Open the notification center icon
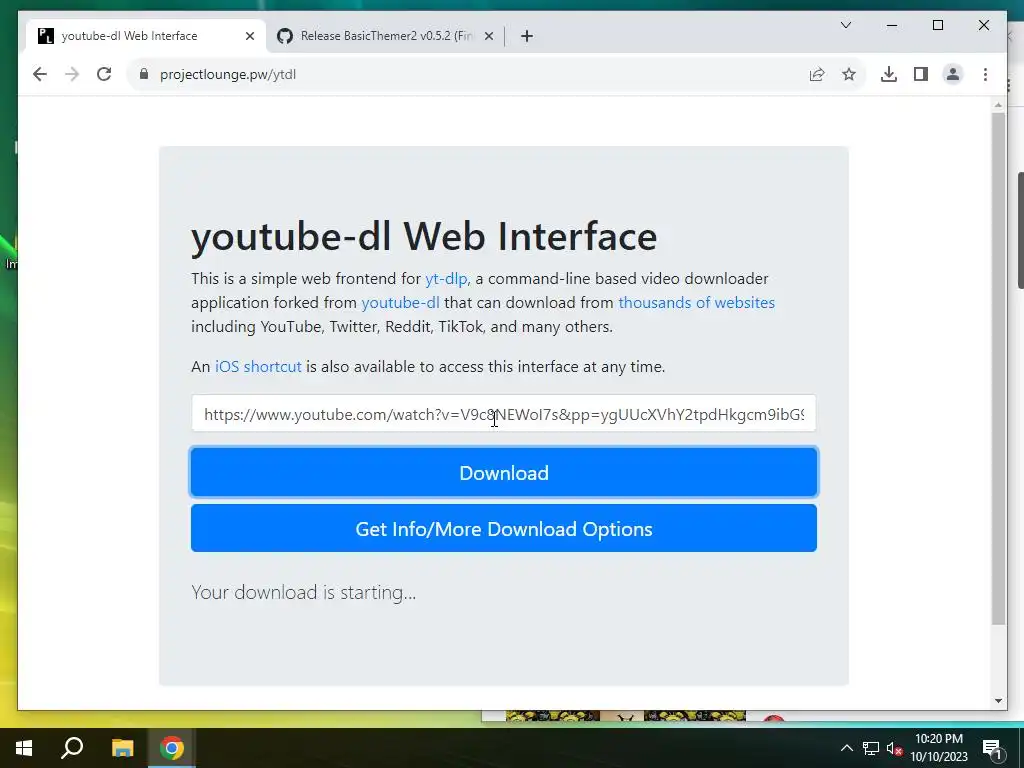 pyautogui.click(x=993, y=749)
